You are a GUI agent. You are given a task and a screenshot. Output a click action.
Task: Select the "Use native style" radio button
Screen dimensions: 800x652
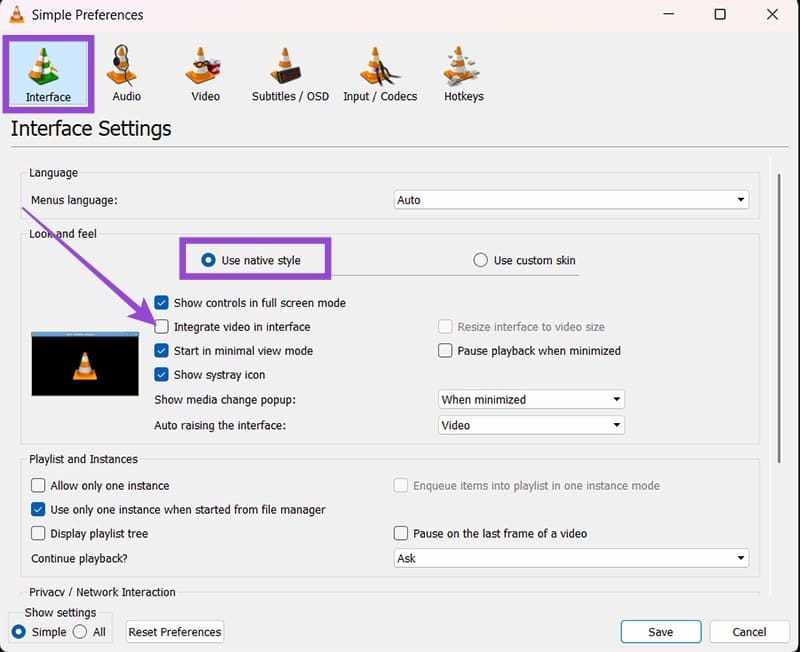pyautogui.click(x=208, y=259)
